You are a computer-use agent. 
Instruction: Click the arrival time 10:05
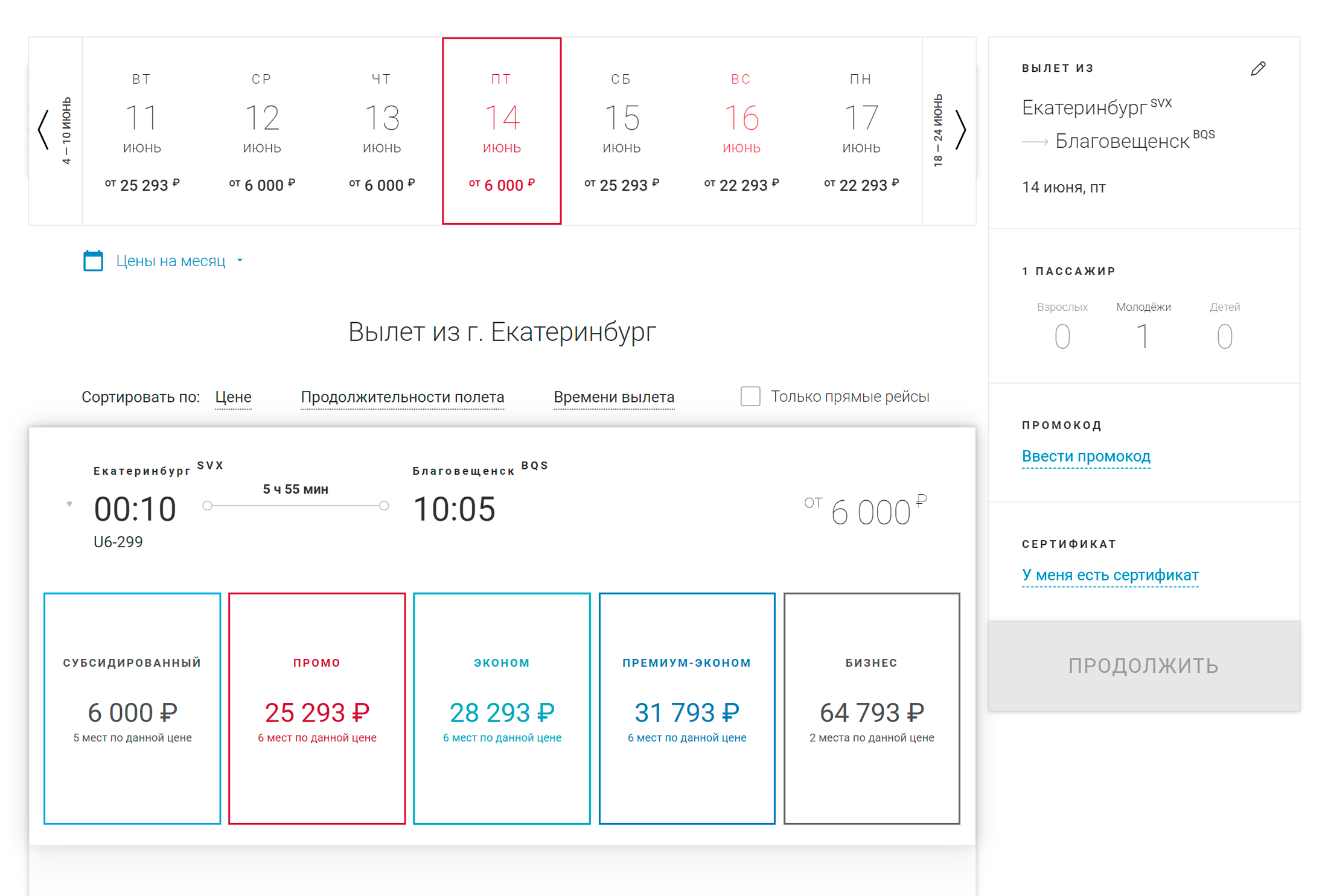tap(455, 509)
